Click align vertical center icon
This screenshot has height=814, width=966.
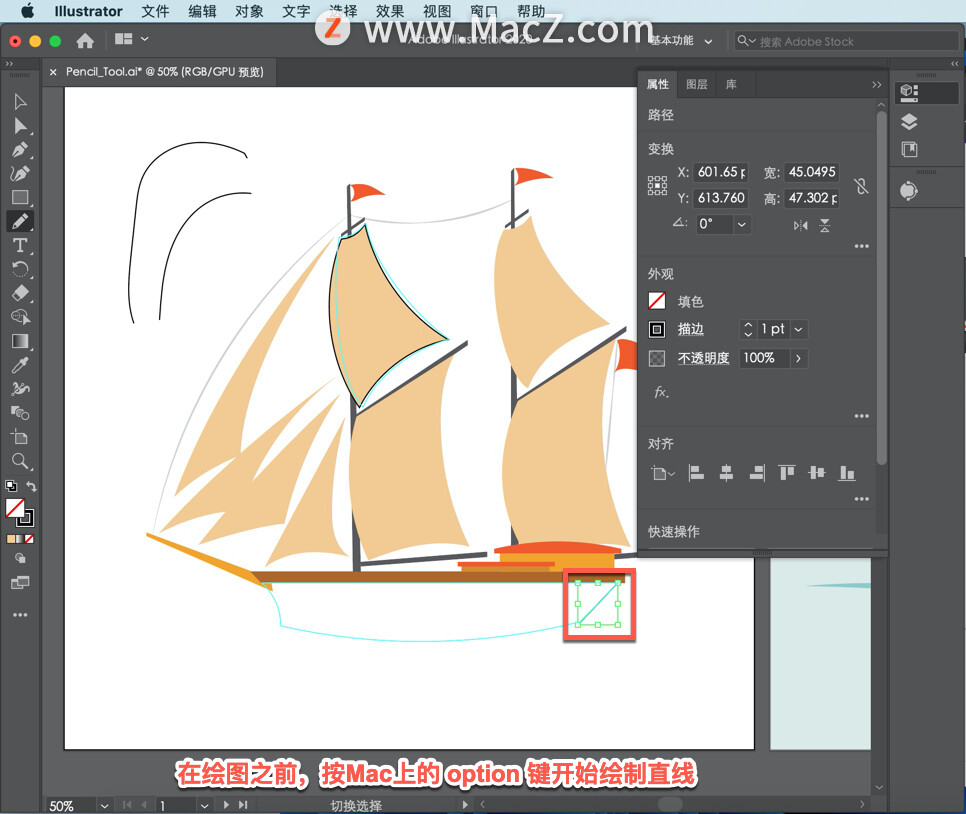[817, 473]
